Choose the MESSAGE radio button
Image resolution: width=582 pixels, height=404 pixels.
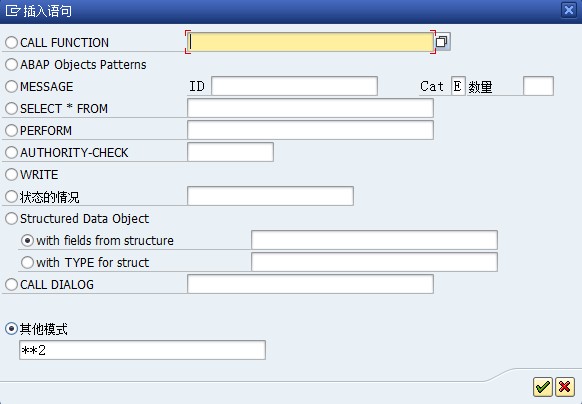click(x=12, y=86)
